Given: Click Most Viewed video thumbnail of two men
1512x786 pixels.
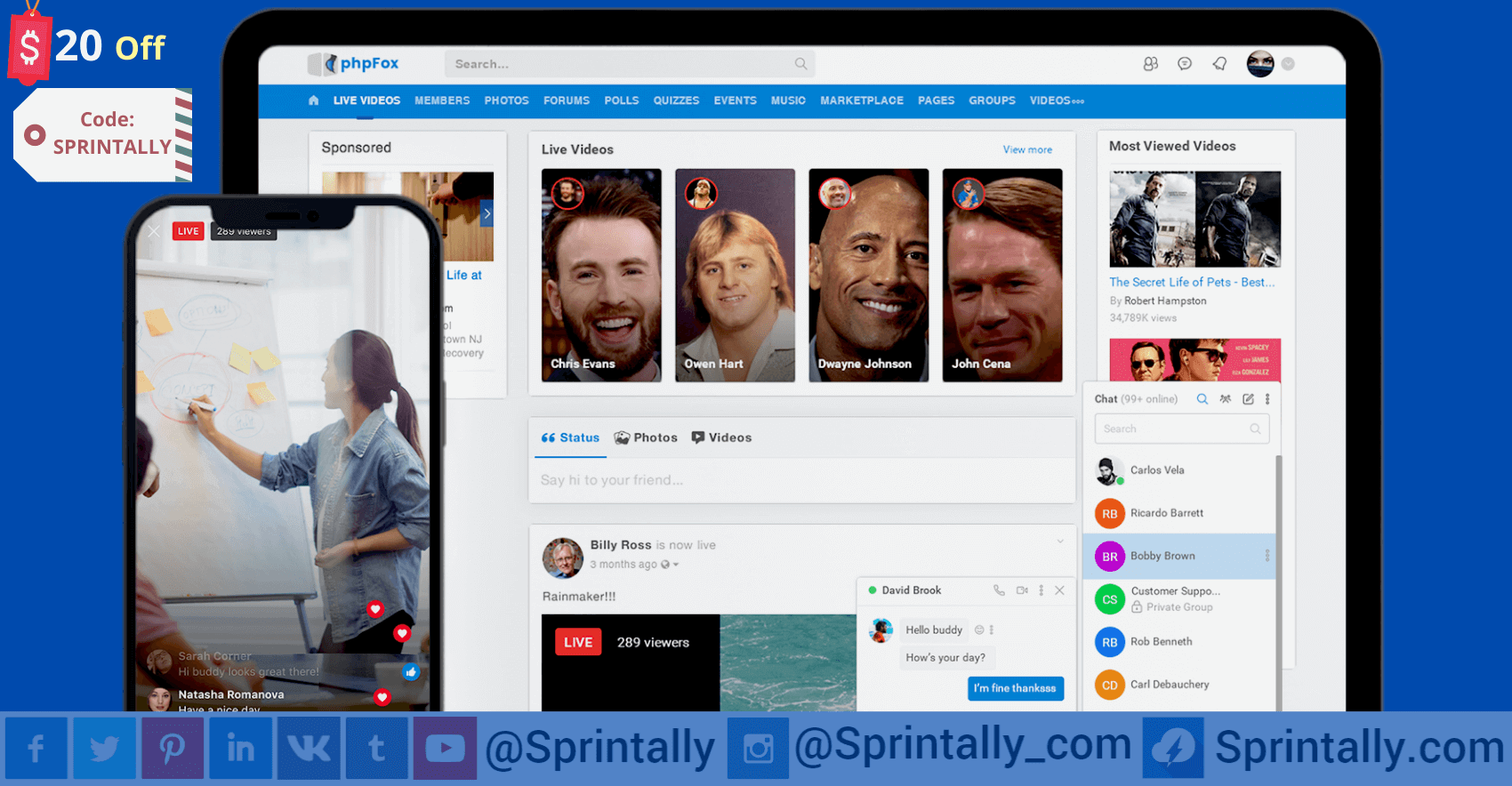Looking at the screenshot, I should point(1194,219).
